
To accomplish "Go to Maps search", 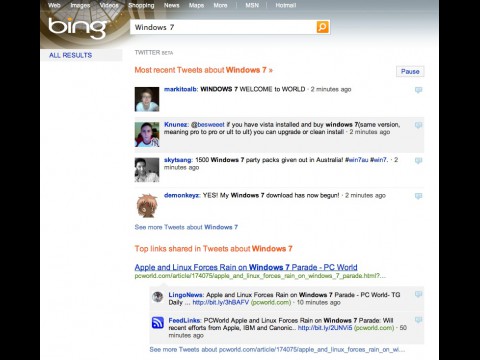I will click(x=196, y=5).
